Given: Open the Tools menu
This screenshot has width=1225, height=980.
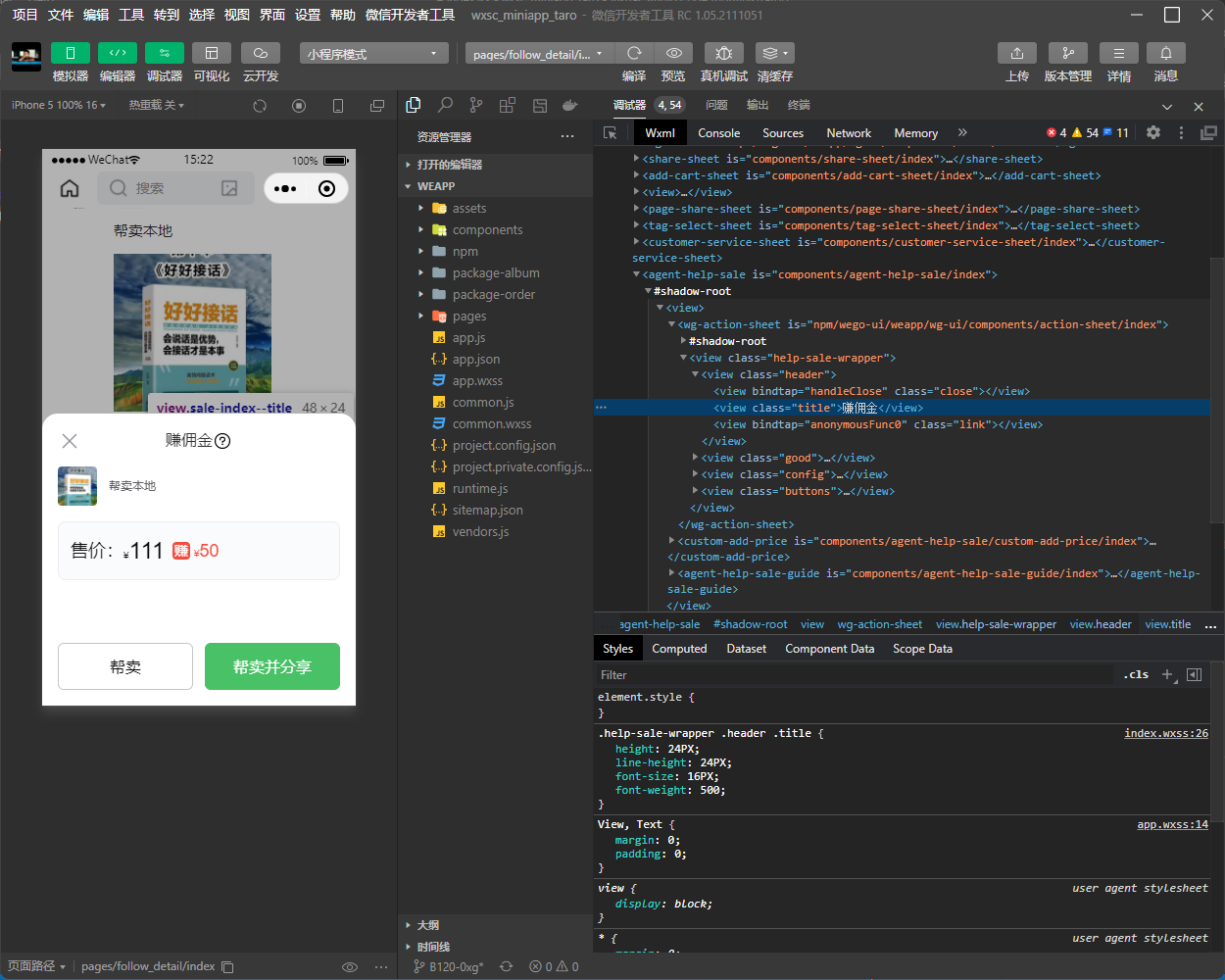Looking at the screenshot, I should (x=131, y=15).
